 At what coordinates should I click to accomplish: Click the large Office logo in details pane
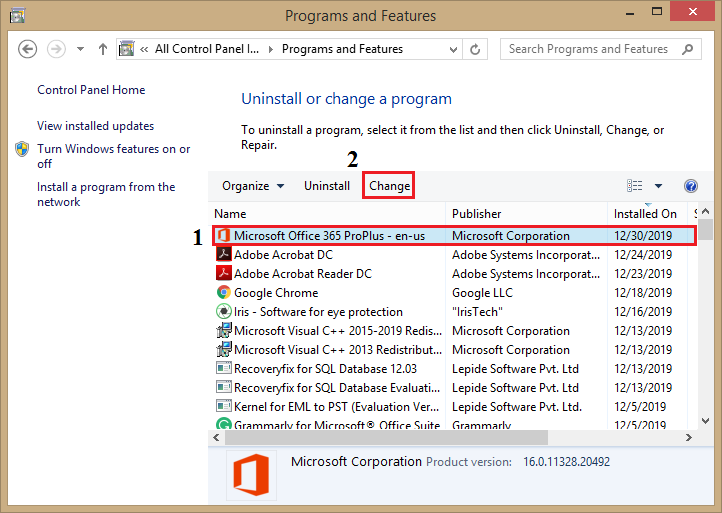pyautogui.click(x=251, y=475)
